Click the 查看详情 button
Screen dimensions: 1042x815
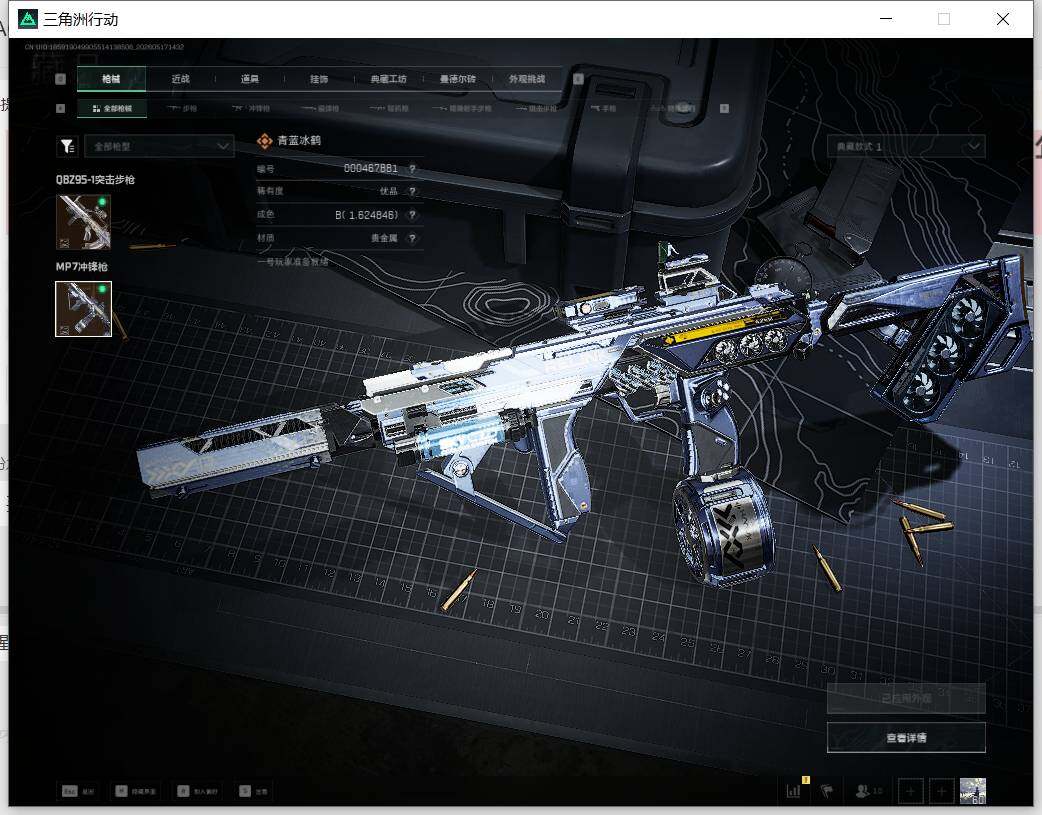pos(906,738)
